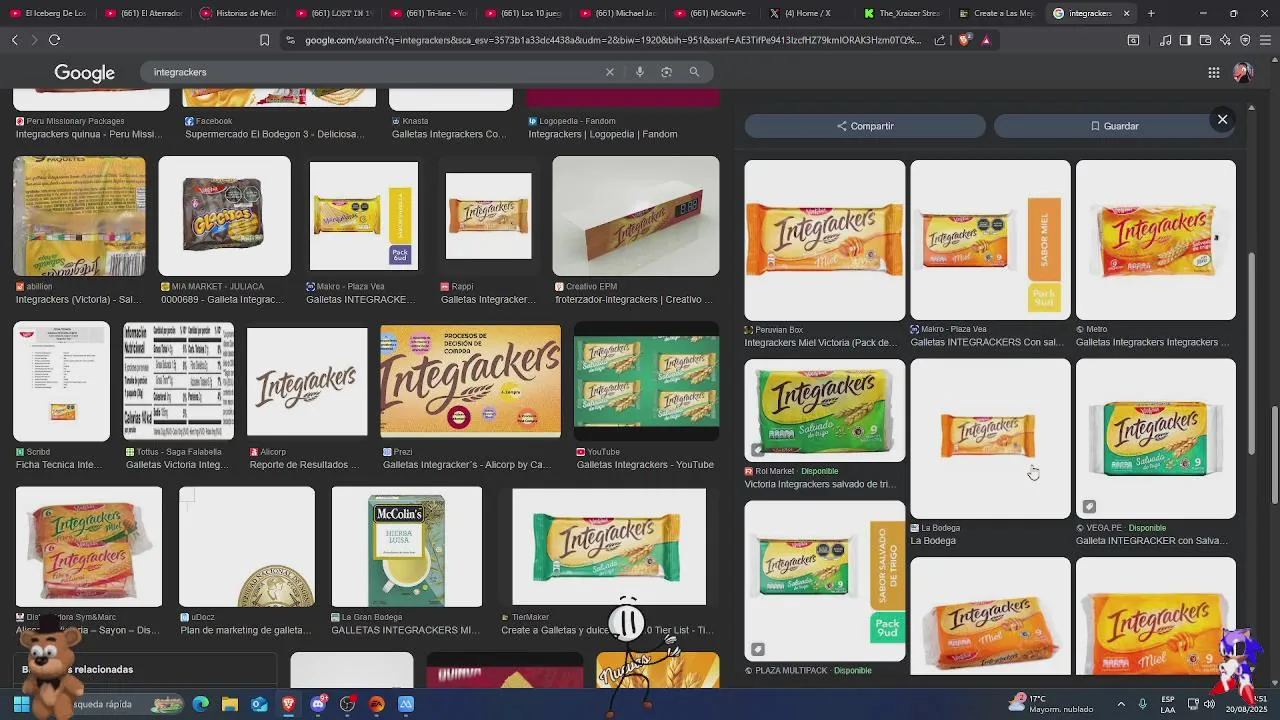Switch to the (4) Home / X tab

point(808,13)
